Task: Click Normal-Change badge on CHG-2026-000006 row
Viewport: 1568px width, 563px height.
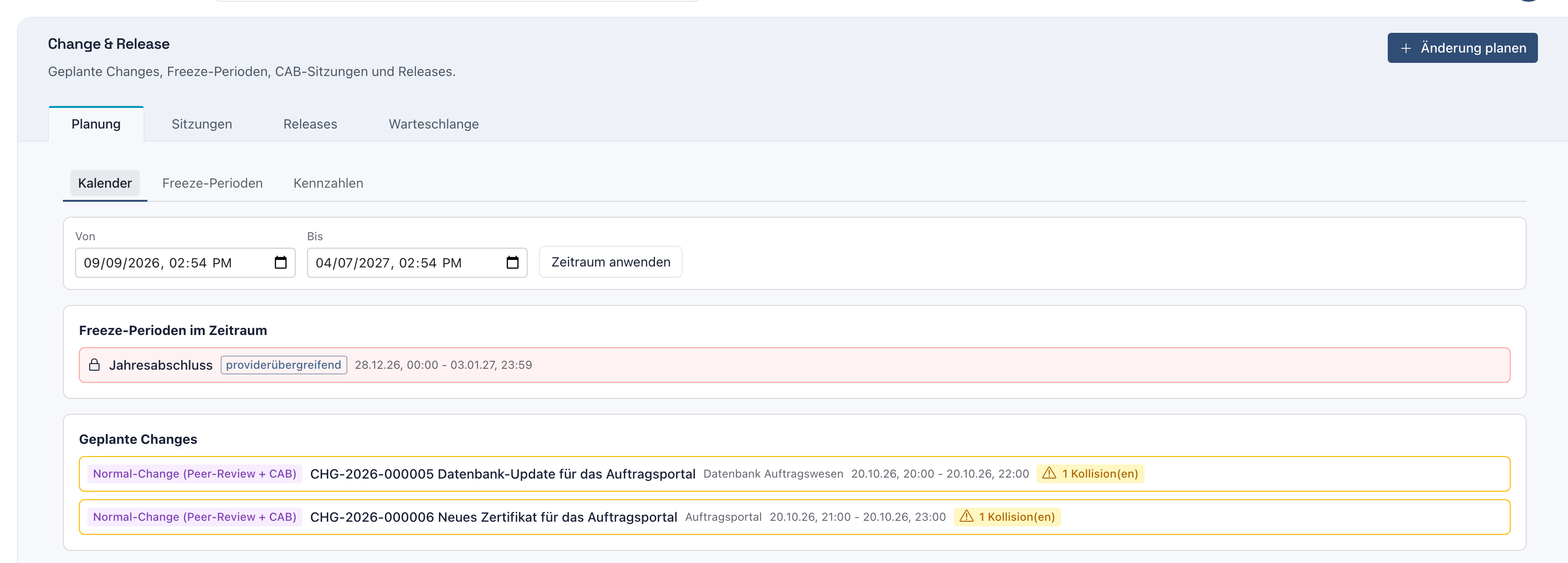Action: pos(195,517)
